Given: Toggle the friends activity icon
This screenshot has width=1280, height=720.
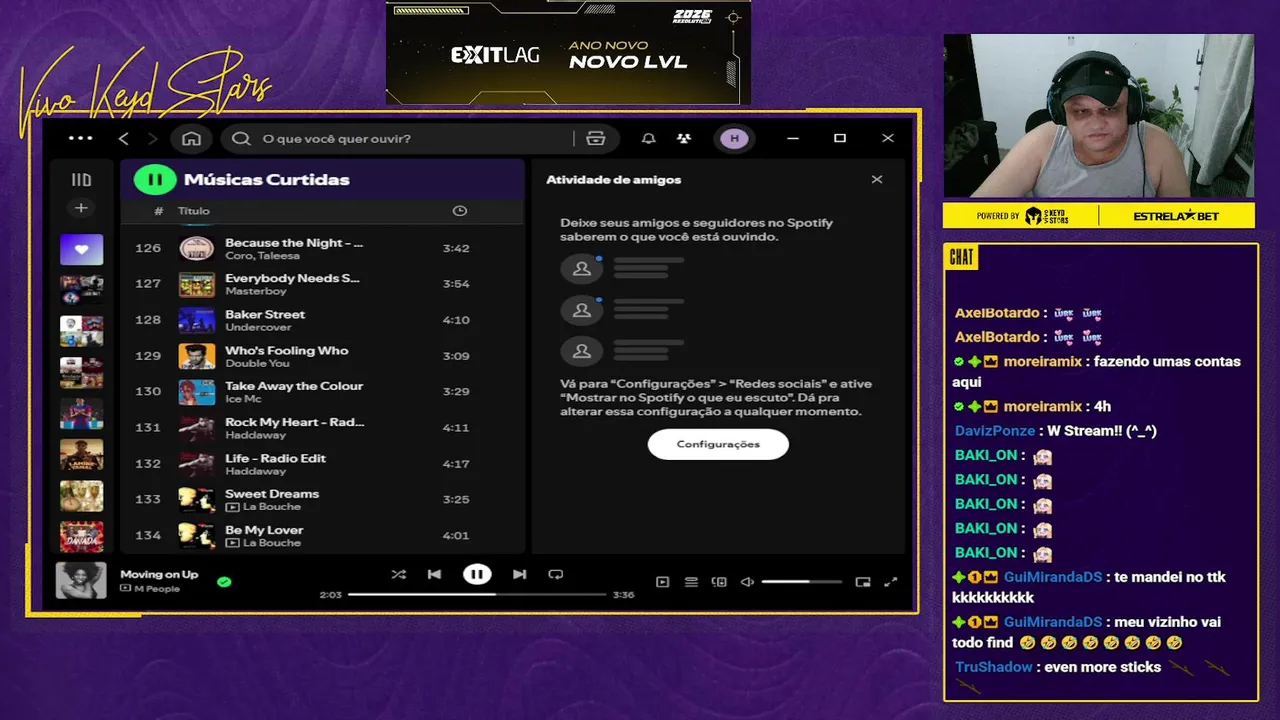Looking at the screenshot, I should pos(684,138).
